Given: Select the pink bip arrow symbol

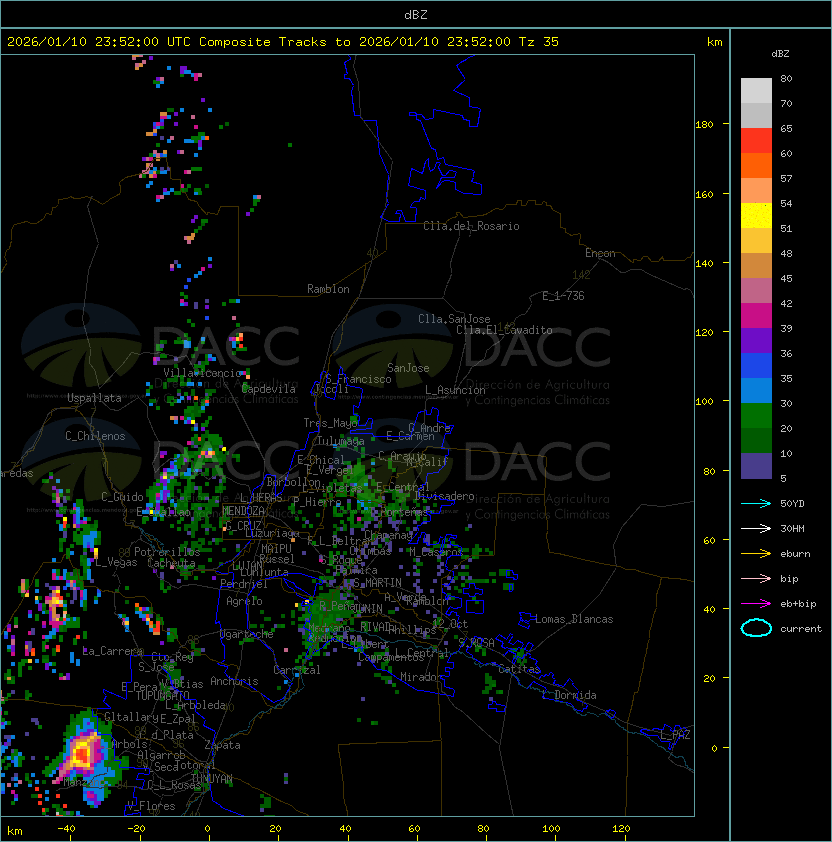Looking at the screenshot, I should [x=756, y=579].
